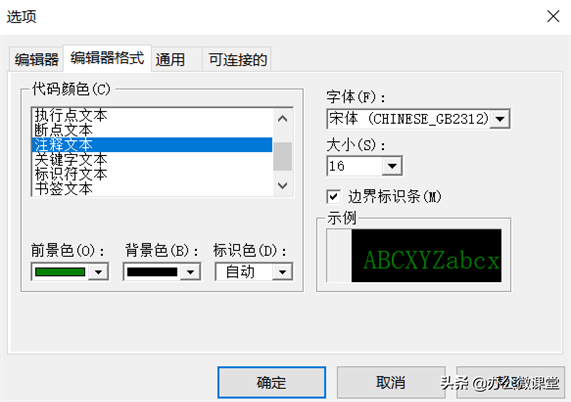Click the list scroll-up arrow
571x402 pixels.
(283, 119)
